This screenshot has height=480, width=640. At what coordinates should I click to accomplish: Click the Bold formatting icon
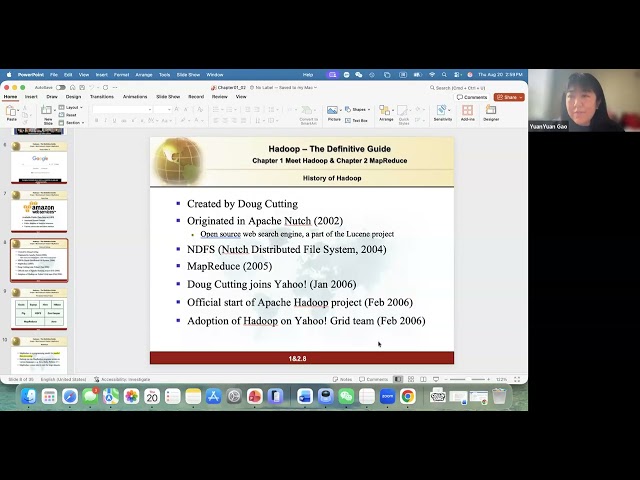97,120
